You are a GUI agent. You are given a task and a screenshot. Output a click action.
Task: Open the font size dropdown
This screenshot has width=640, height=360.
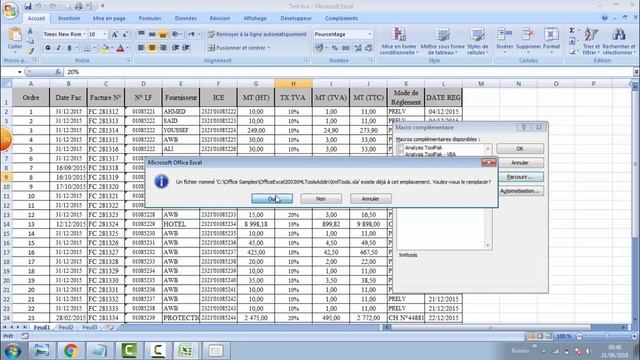(104, 34)
